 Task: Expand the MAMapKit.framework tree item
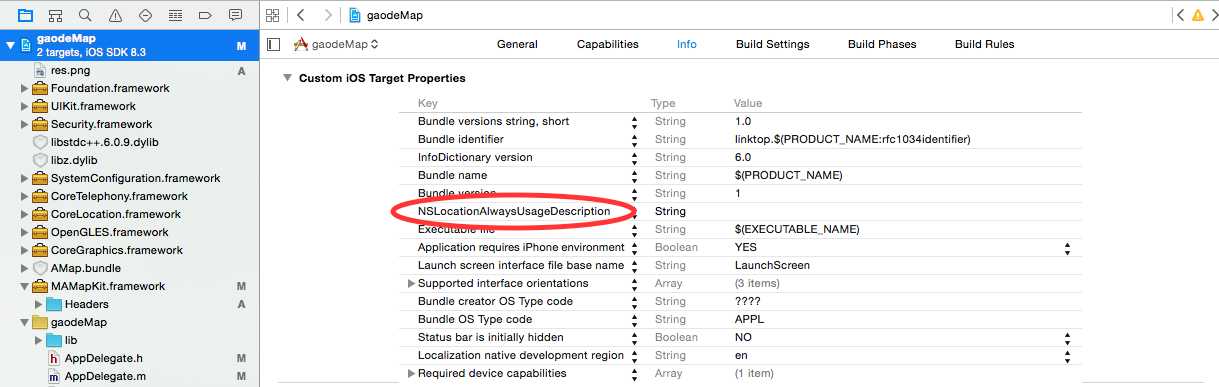[25, 286]
